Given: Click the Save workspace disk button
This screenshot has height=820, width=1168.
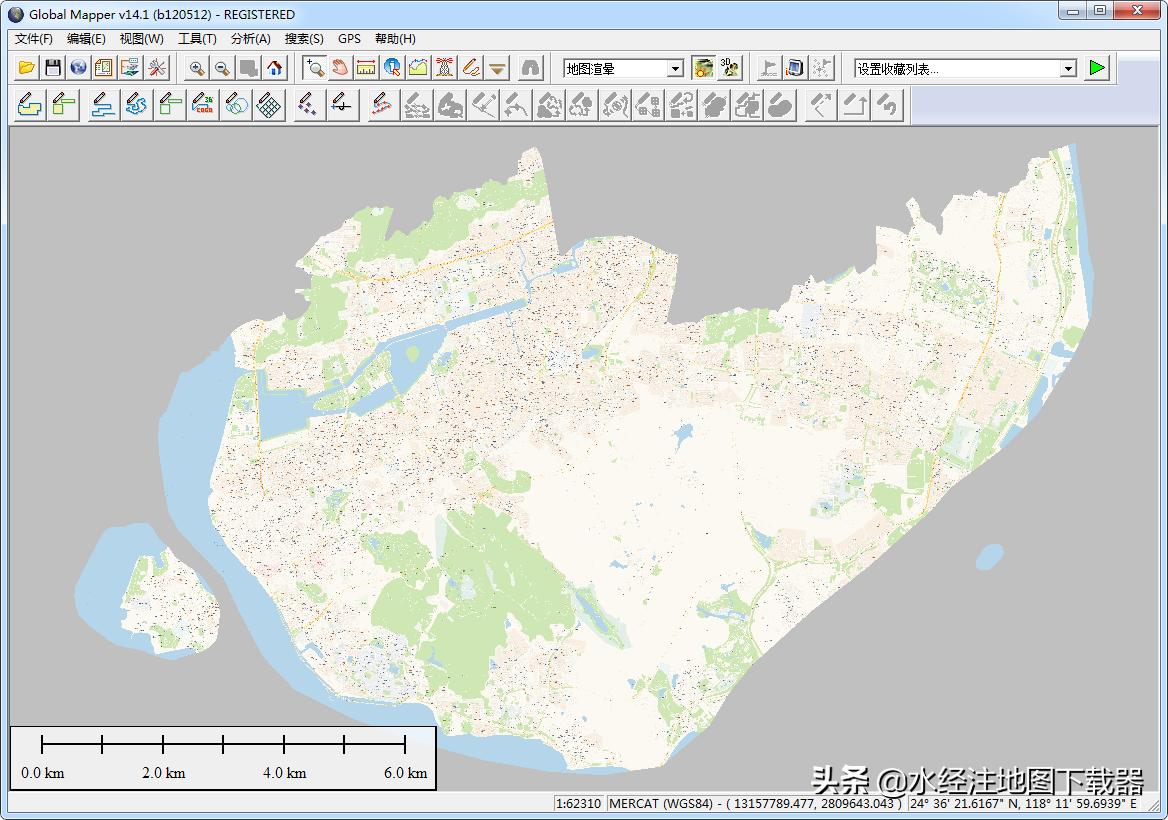Looking at the screenshot, I should [53, 68].
